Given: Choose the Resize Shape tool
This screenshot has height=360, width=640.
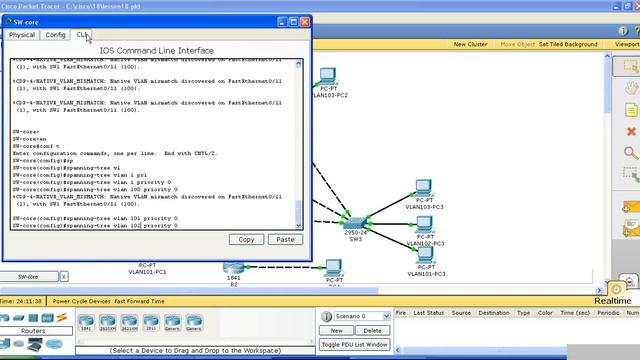Looking at the screenshot, I should click(x=631, y=174).
